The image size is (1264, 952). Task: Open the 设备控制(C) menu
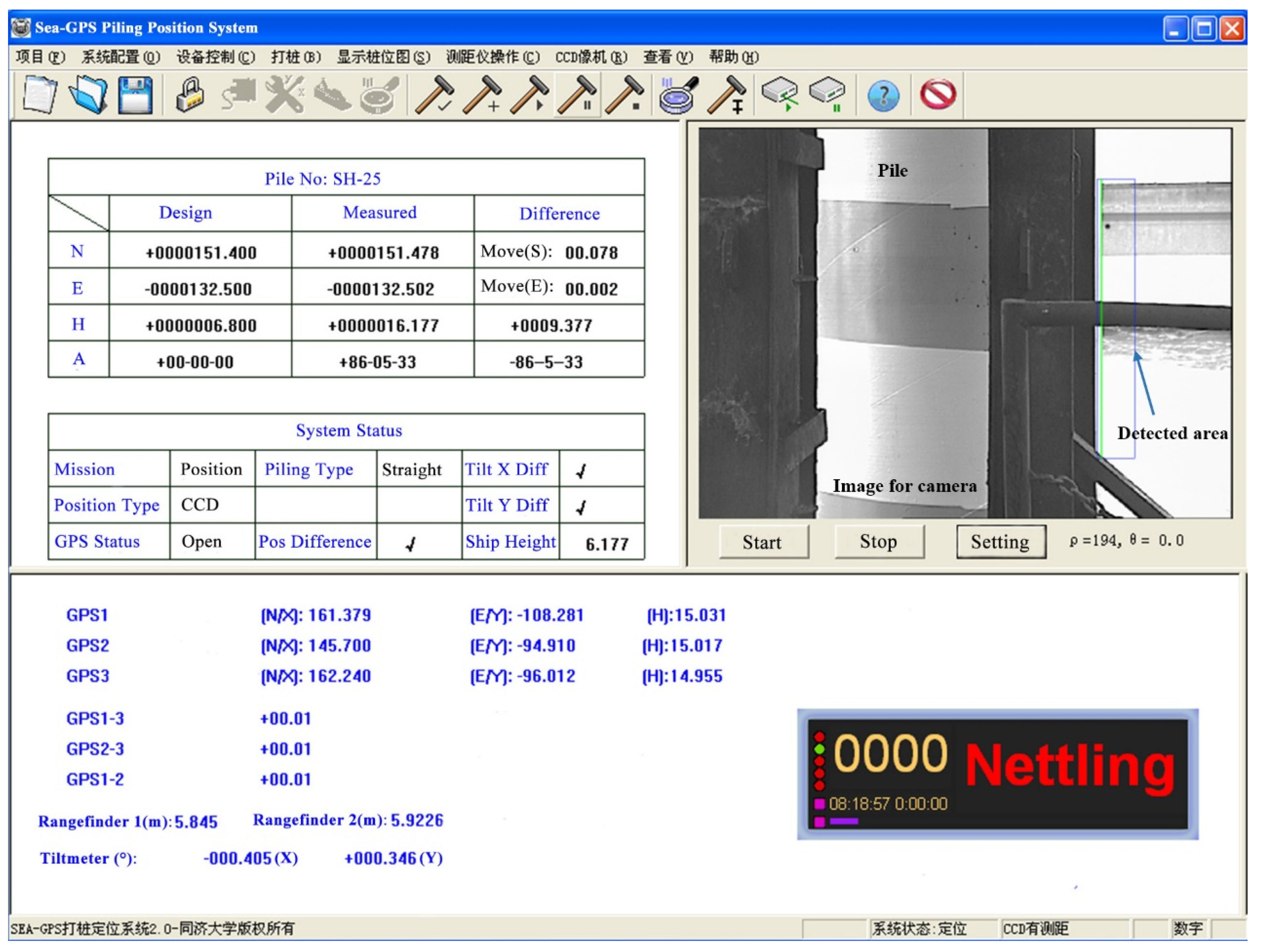pos(215,57)
